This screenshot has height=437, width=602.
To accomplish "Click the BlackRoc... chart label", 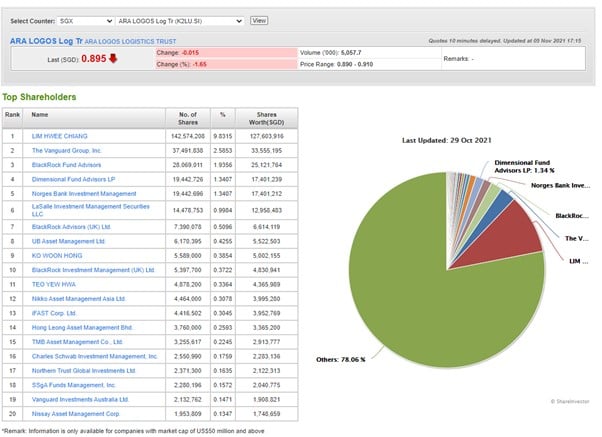I will pyautogui.click(x=572, y=215).
